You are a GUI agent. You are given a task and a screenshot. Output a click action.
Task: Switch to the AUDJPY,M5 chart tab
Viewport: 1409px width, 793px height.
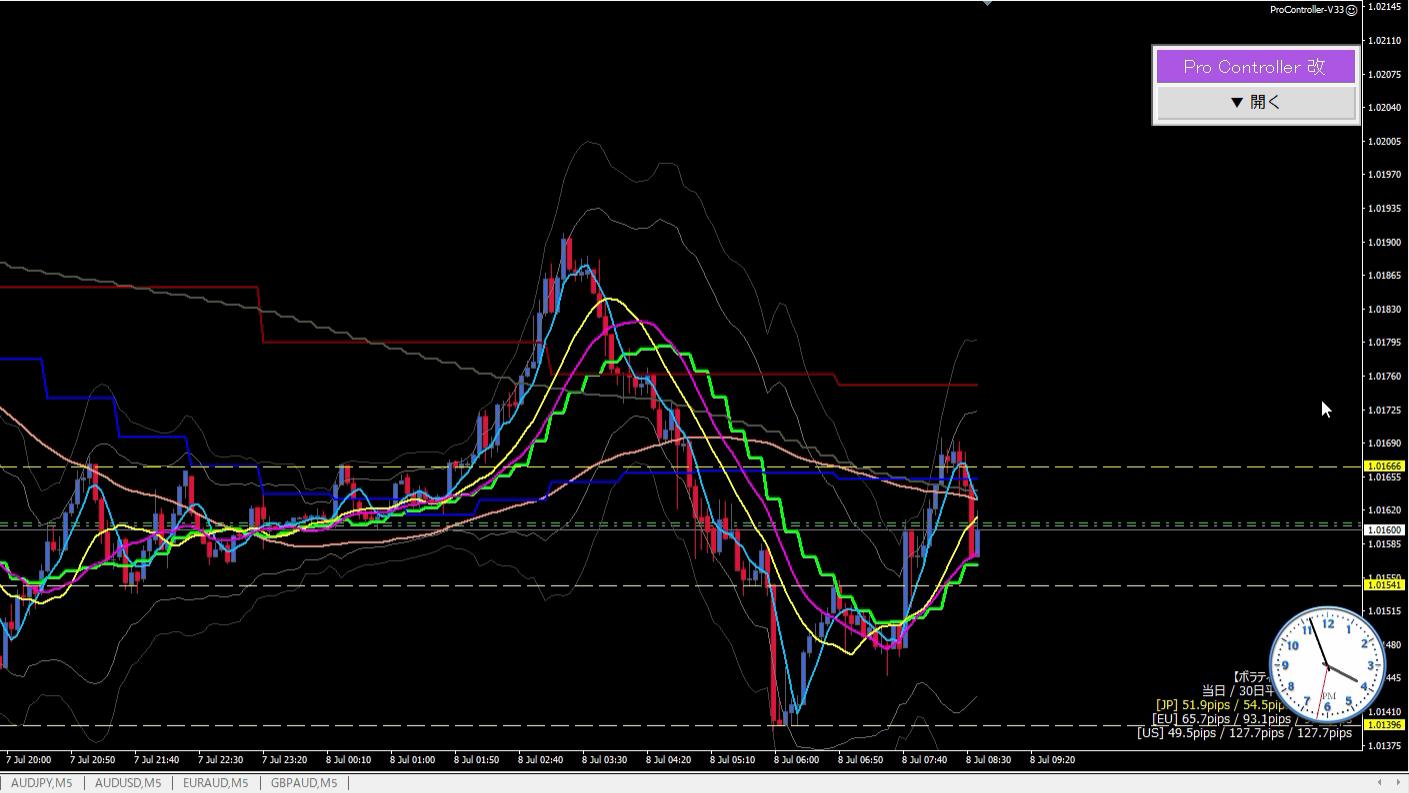click(42, 783)
